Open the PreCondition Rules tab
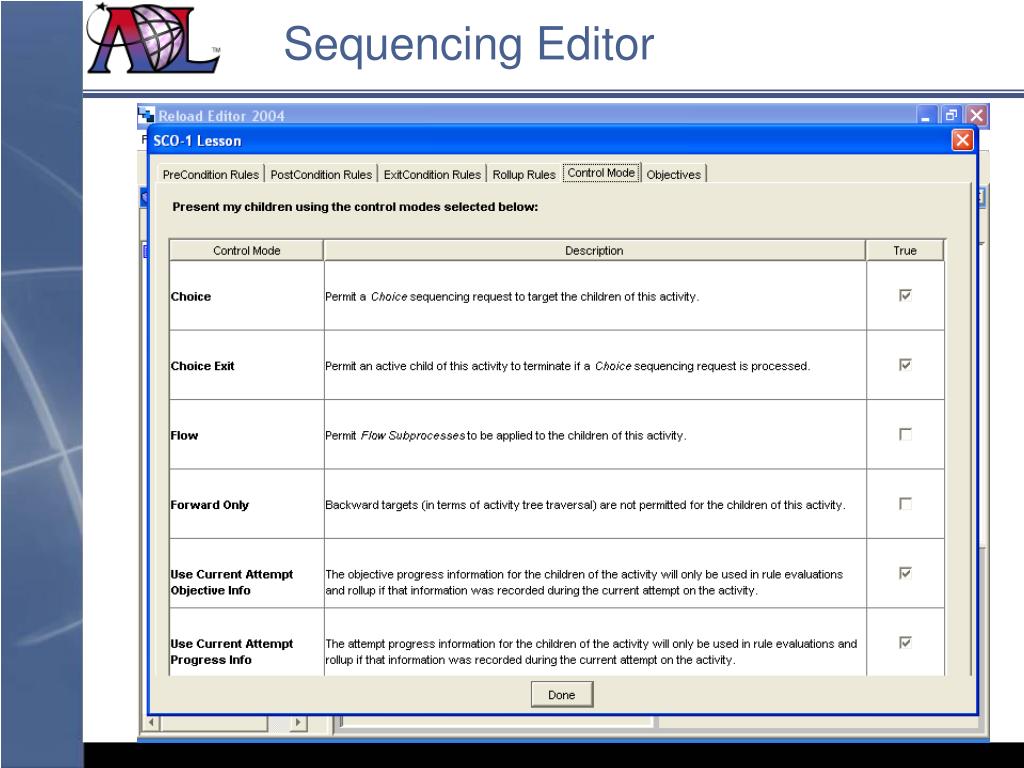 coord(210,174)
